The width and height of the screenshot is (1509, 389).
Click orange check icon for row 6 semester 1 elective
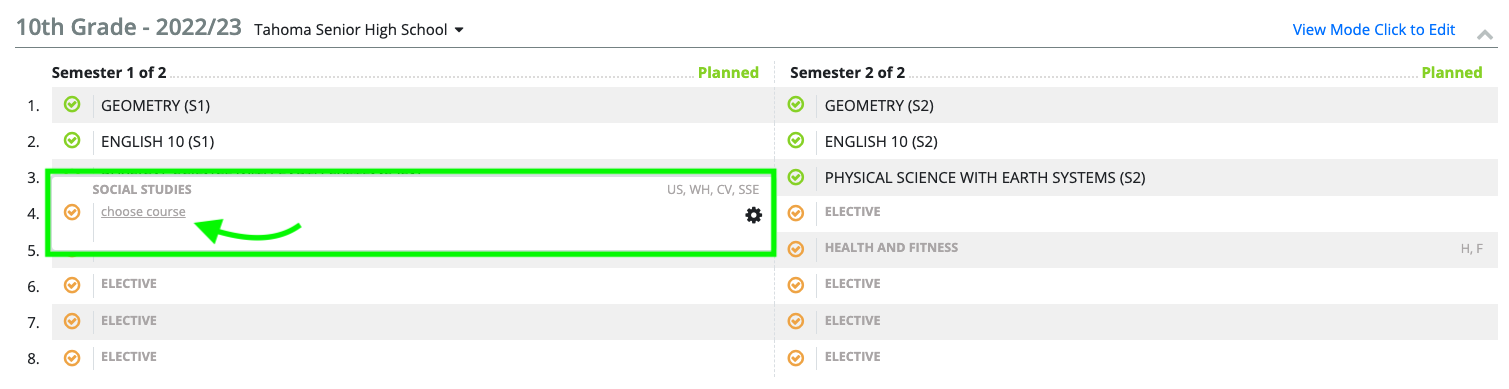click(72, 285)
